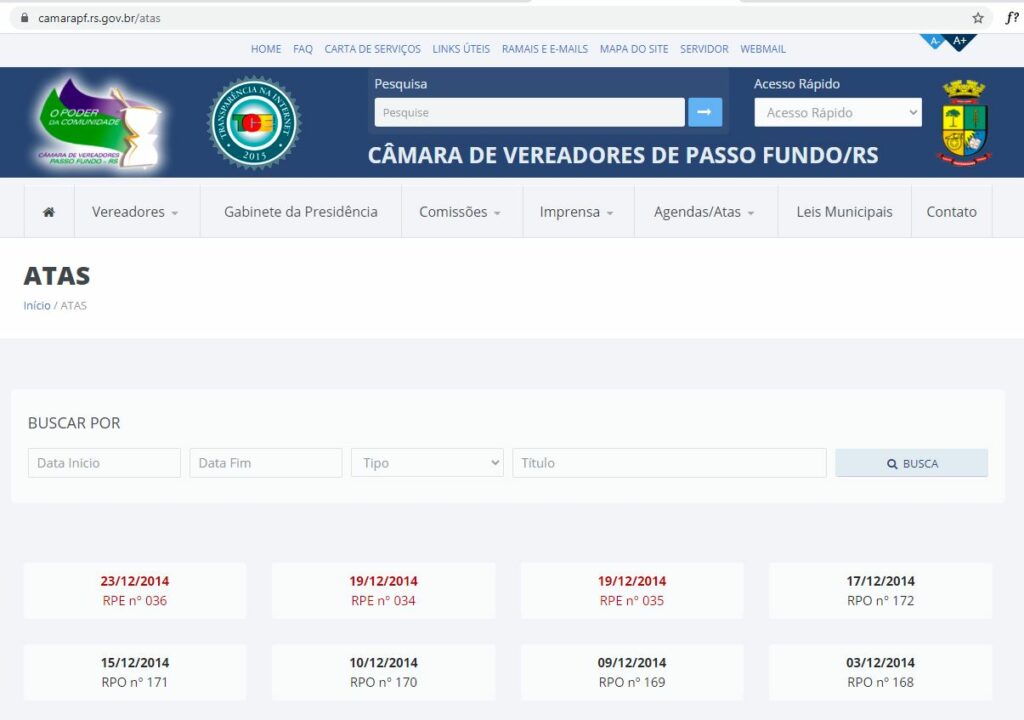Open Leis Municipais menu item
Screen dimensions: 1024x720
[x=844, y=212]
